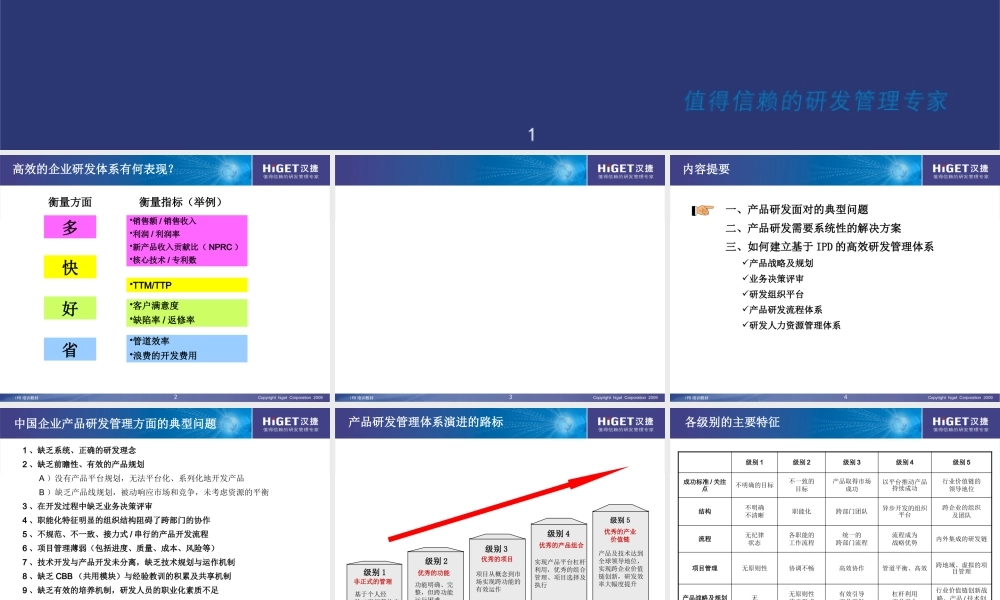This screenshot has height=600, width=1000.
Task: Click the checkmark item 产品战略及规划
Action: coord(777,263)
